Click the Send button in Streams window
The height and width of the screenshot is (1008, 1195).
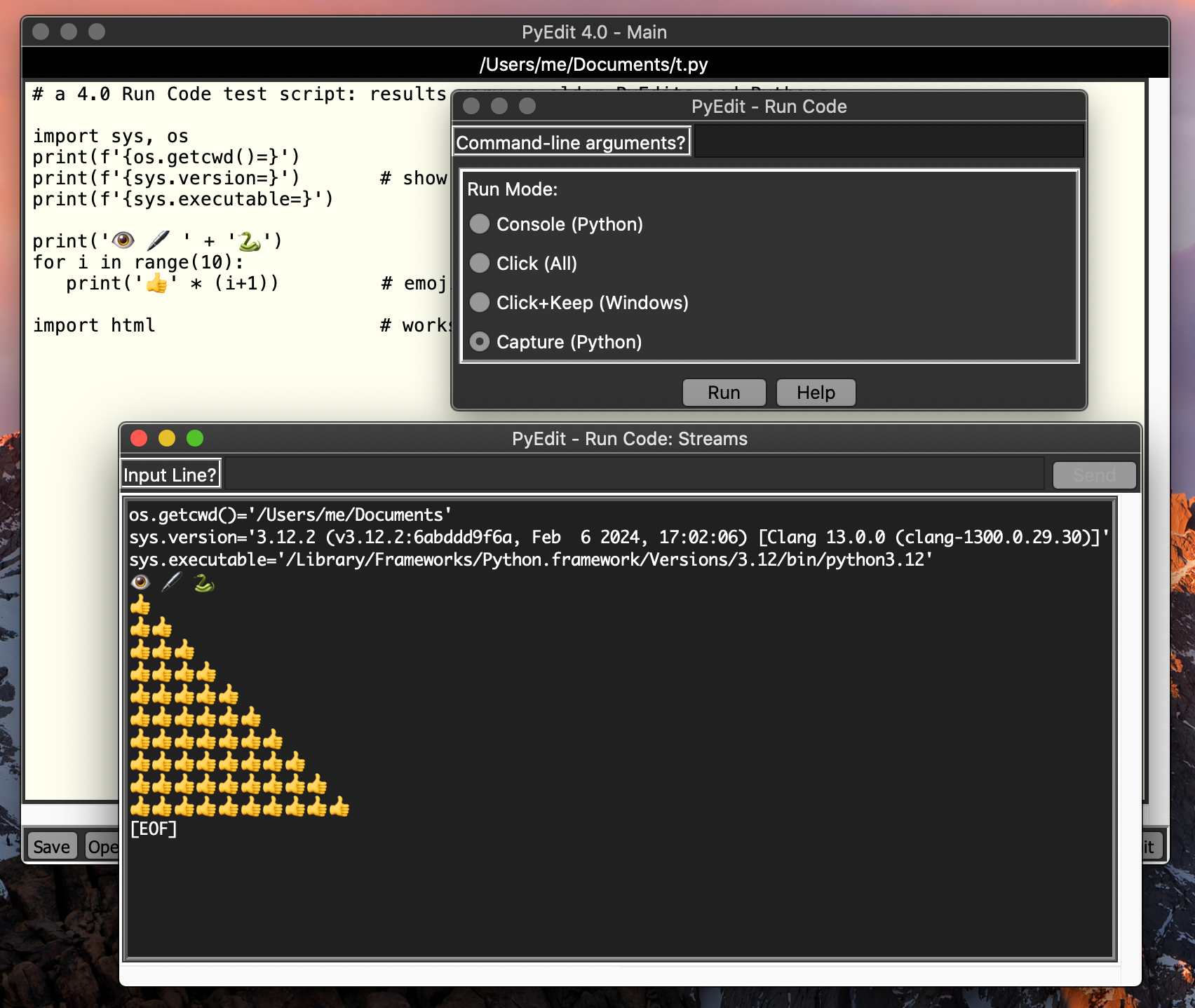click(x=1094, y=475)
